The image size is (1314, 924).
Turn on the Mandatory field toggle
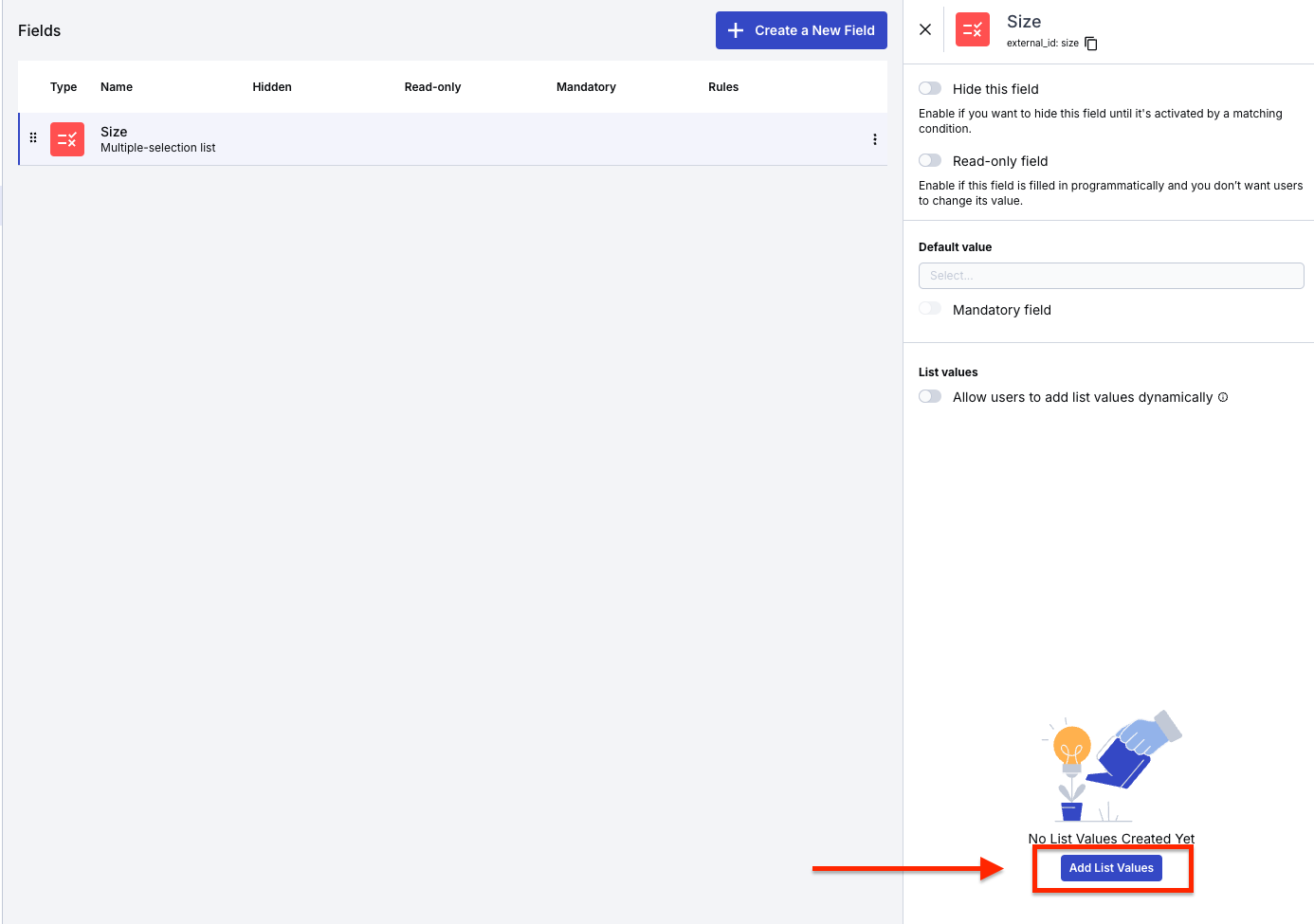tap(930, 308)
